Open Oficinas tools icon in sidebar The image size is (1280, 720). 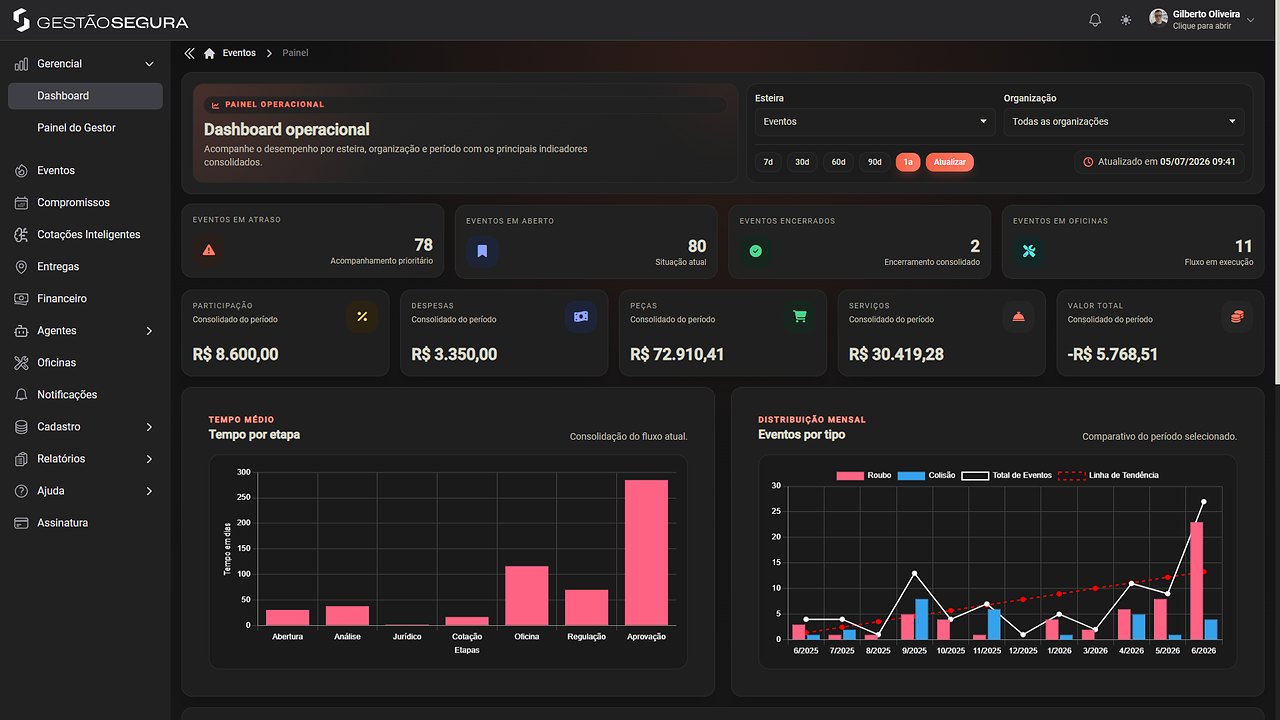[21, 363]
